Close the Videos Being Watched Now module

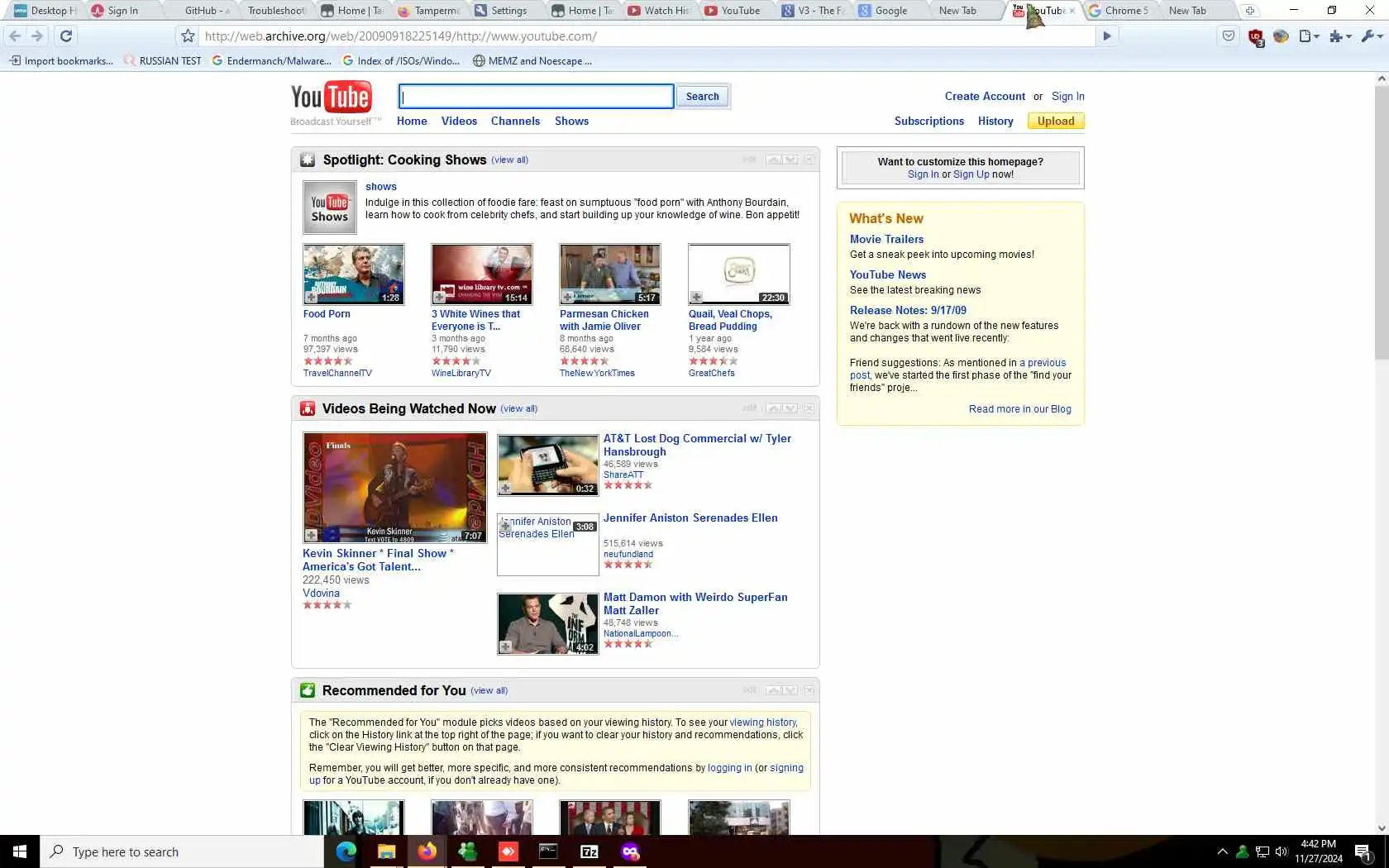pos(809,408)
